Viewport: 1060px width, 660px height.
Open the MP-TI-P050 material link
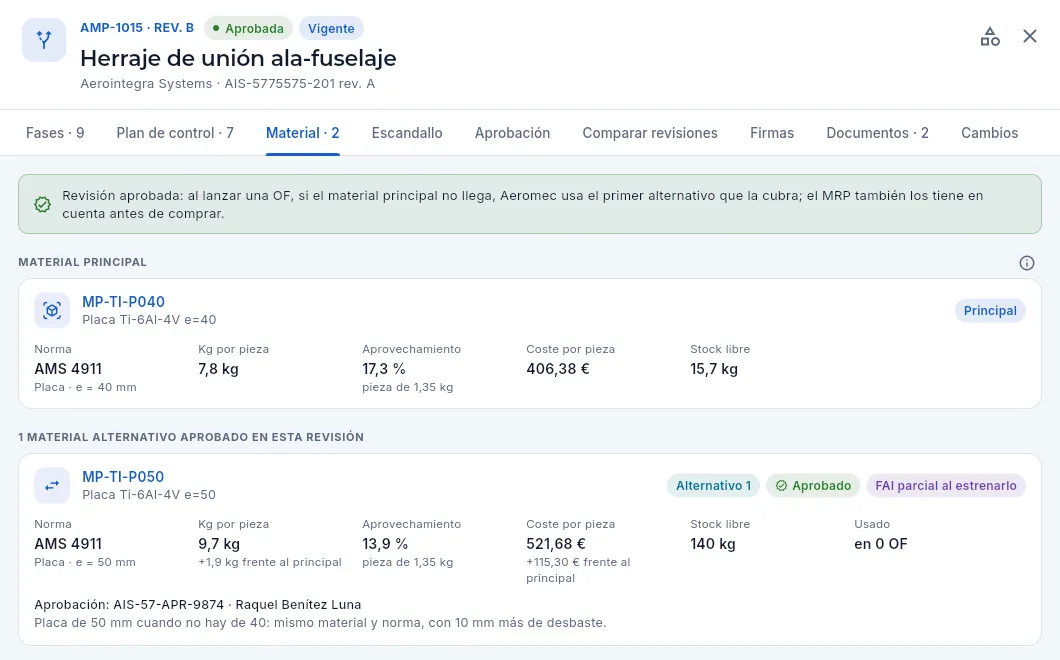pyautogui.click(x=123, y=477)
